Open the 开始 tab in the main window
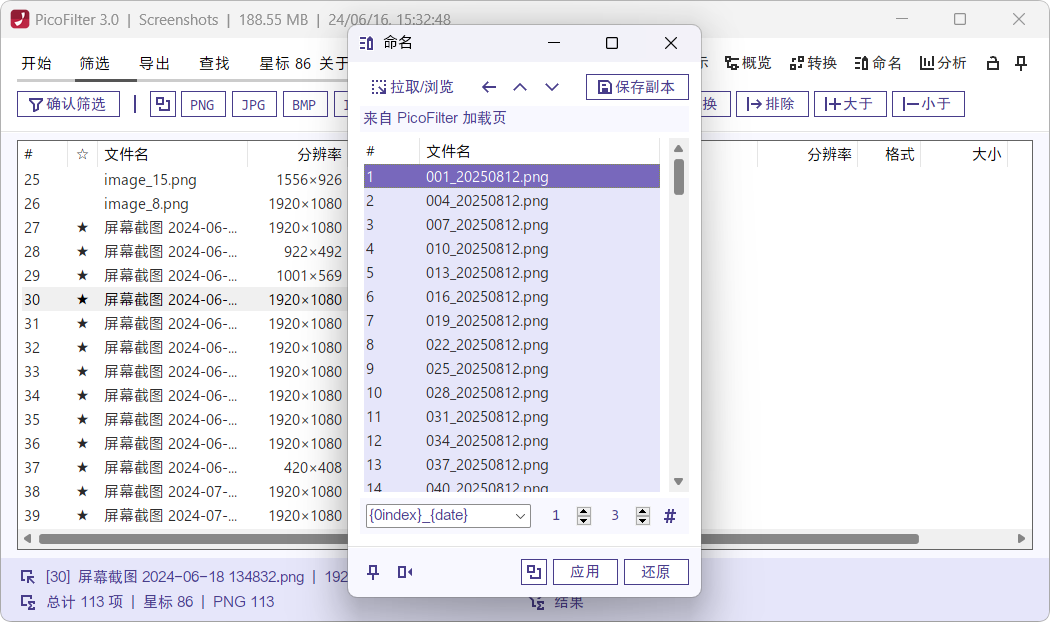 pyautogui.click(x=36, y=64)
